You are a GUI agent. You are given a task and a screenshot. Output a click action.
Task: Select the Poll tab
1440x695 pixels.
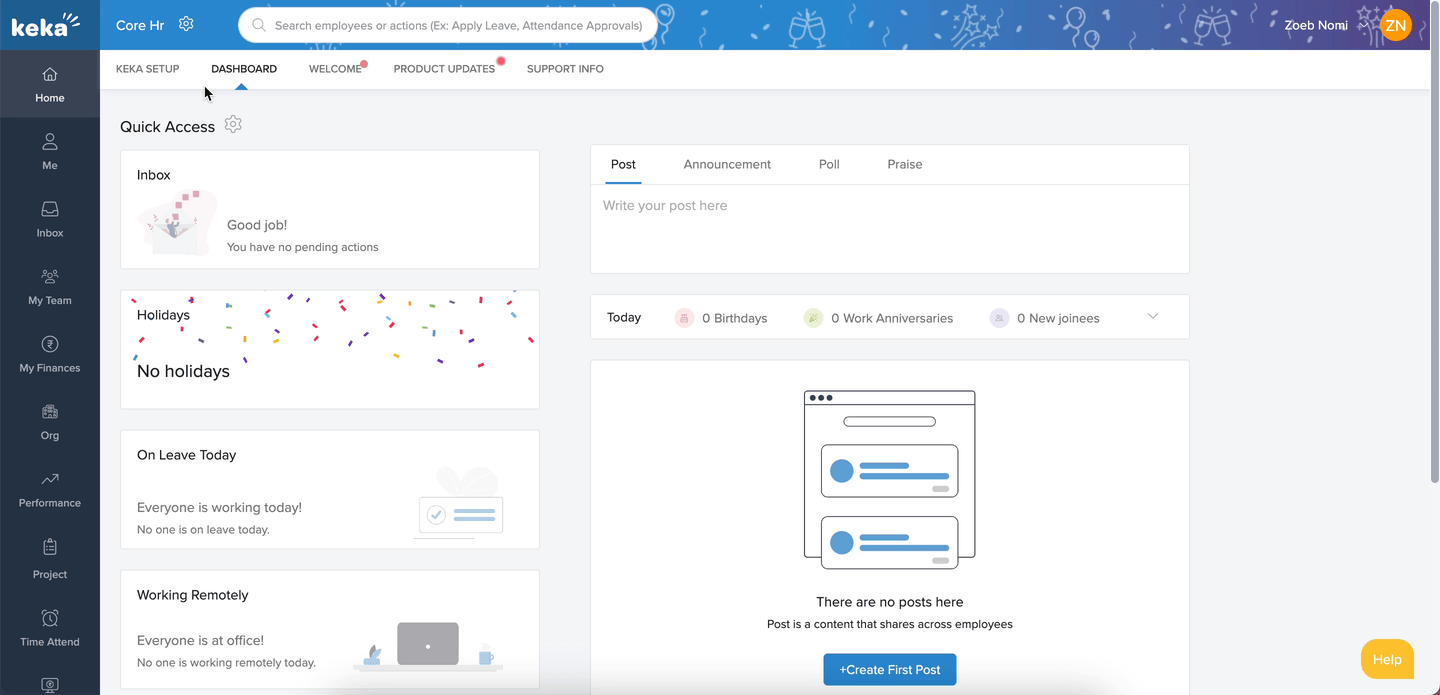(829, 164)
